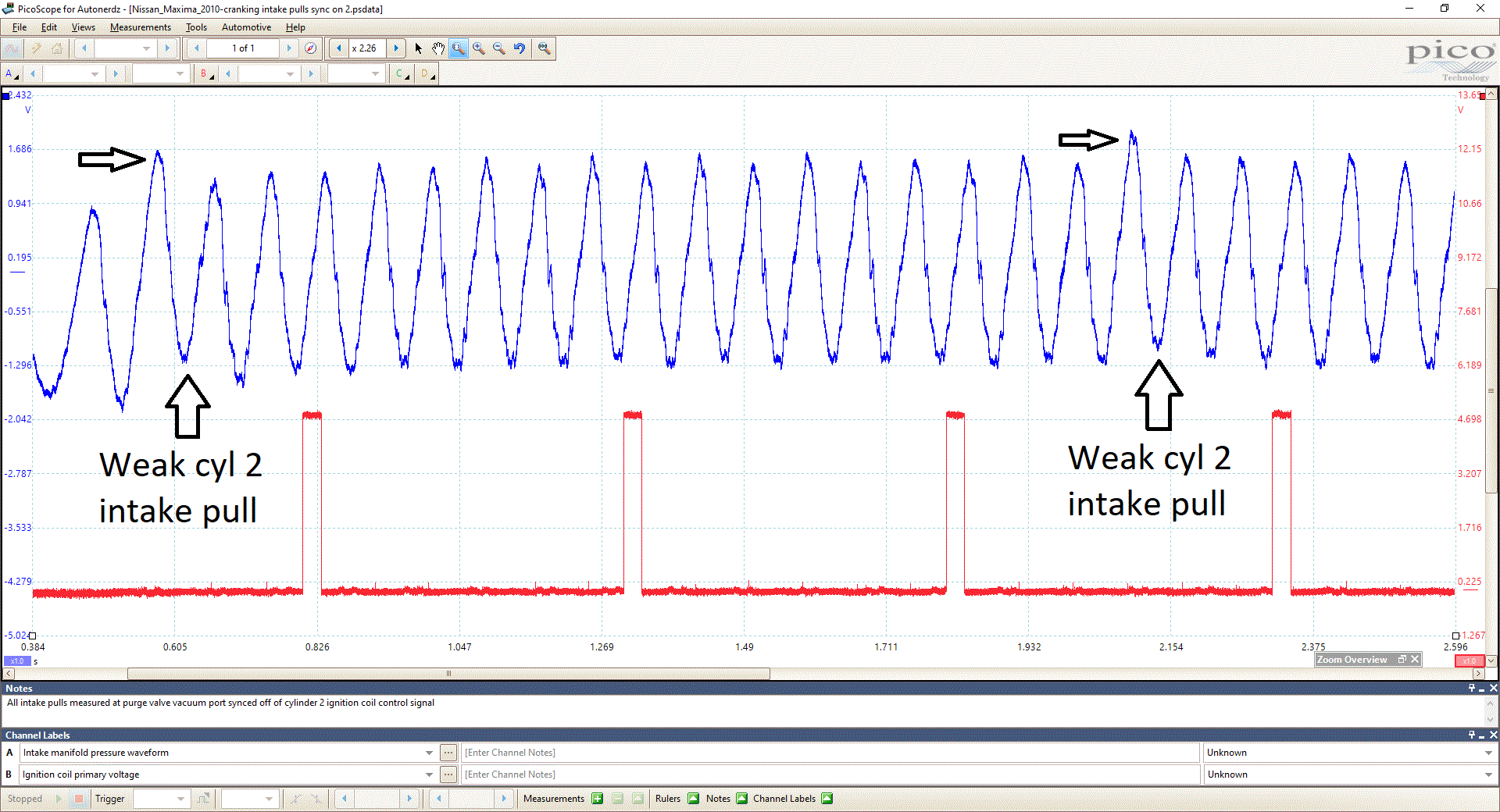
Task: Open the Automotive menu
Action: (x=246, y=27)
